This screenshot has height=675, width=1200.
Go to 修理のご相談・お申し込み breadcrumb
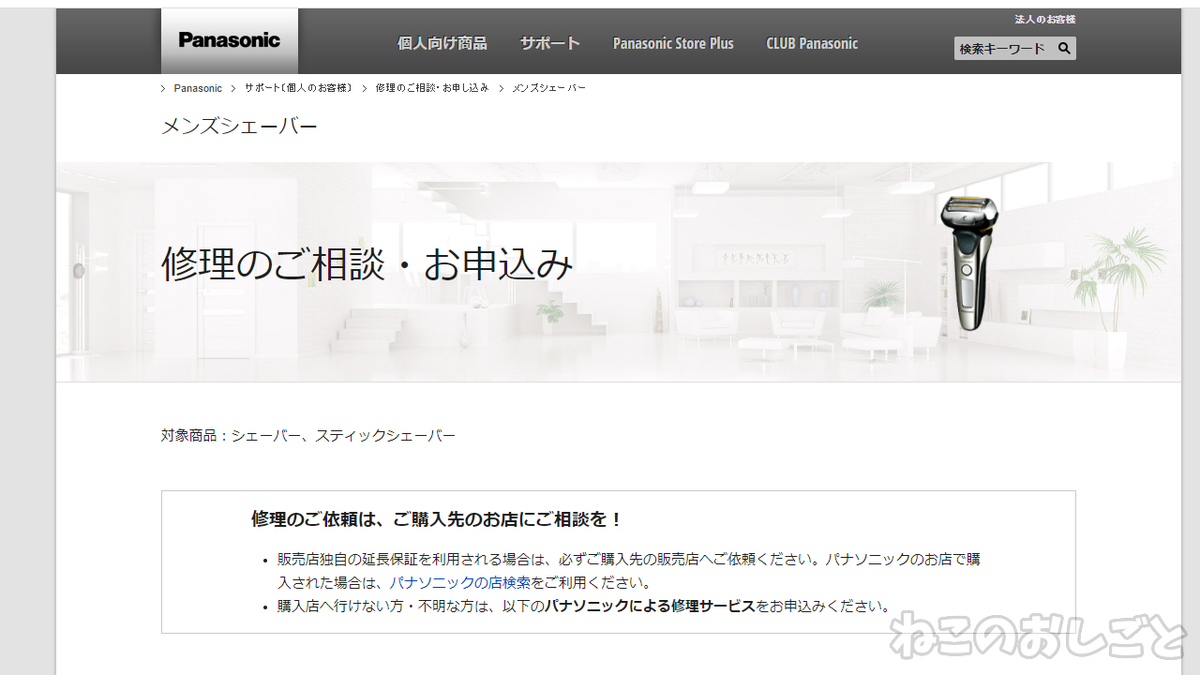pyautogui.click(x=432, y=88)
